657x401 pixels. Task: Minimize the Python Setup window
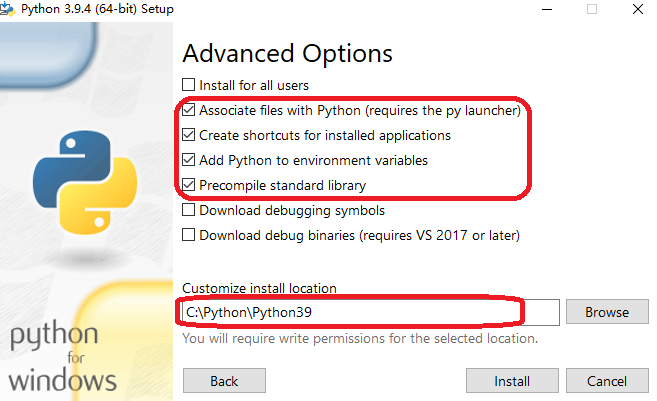click(x=548, y=9)
